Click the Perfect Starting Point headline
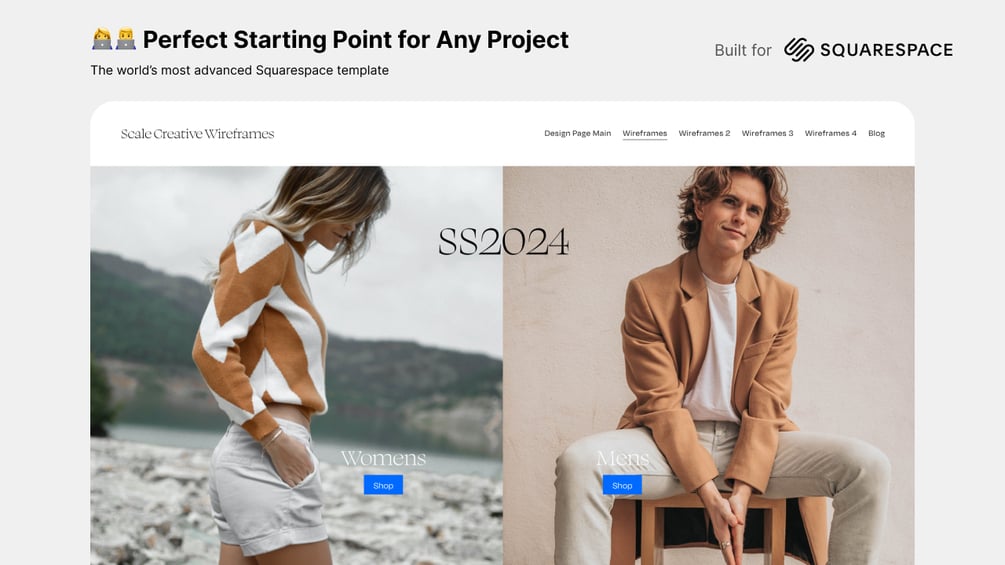 [356, 40]
